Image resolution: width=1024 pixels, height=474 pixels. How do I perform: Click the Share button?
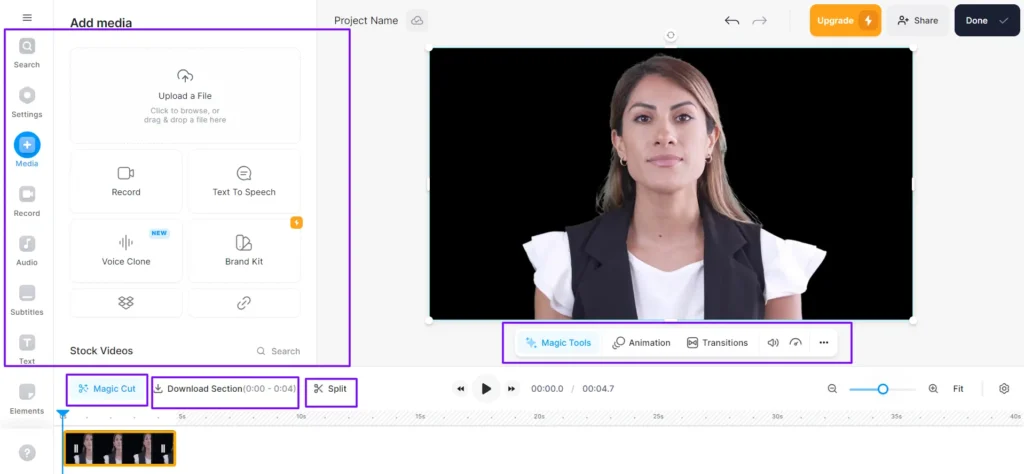click(918, 20)
